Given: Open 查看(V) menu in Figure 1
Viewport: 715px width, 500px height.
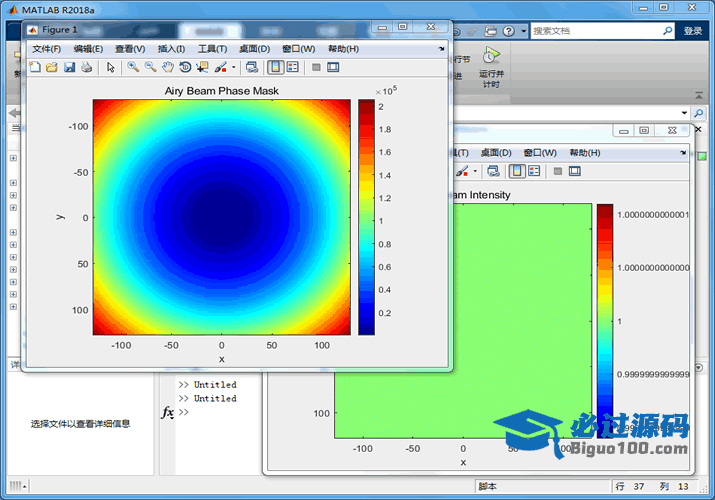Looking at the screenshot, I should pos(130,49).
